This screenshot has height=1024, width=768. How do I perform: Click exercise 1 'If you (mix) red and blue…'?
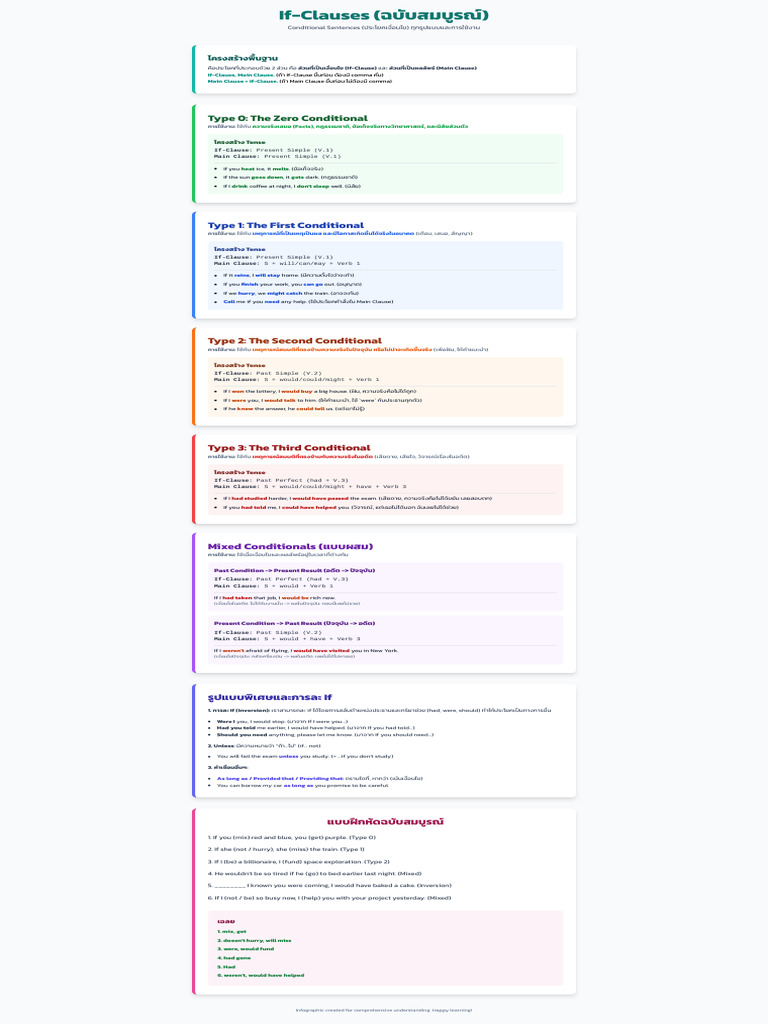click(292, 837)
